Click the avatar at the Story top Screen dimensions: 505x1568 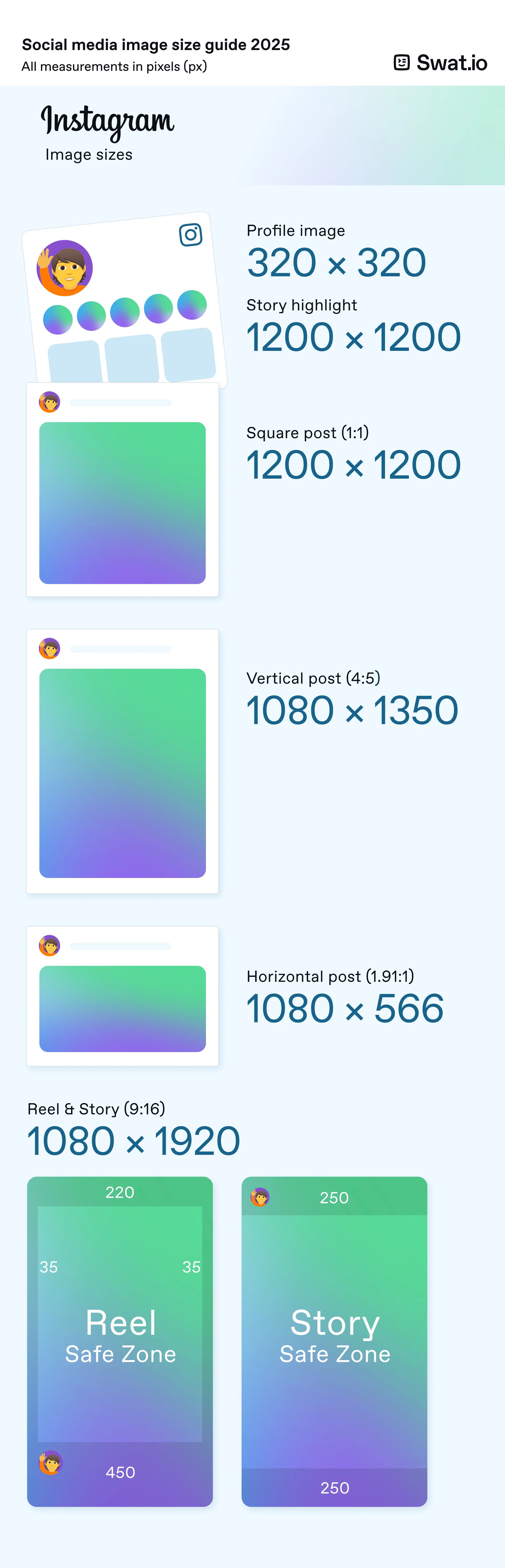point(260,1197)
